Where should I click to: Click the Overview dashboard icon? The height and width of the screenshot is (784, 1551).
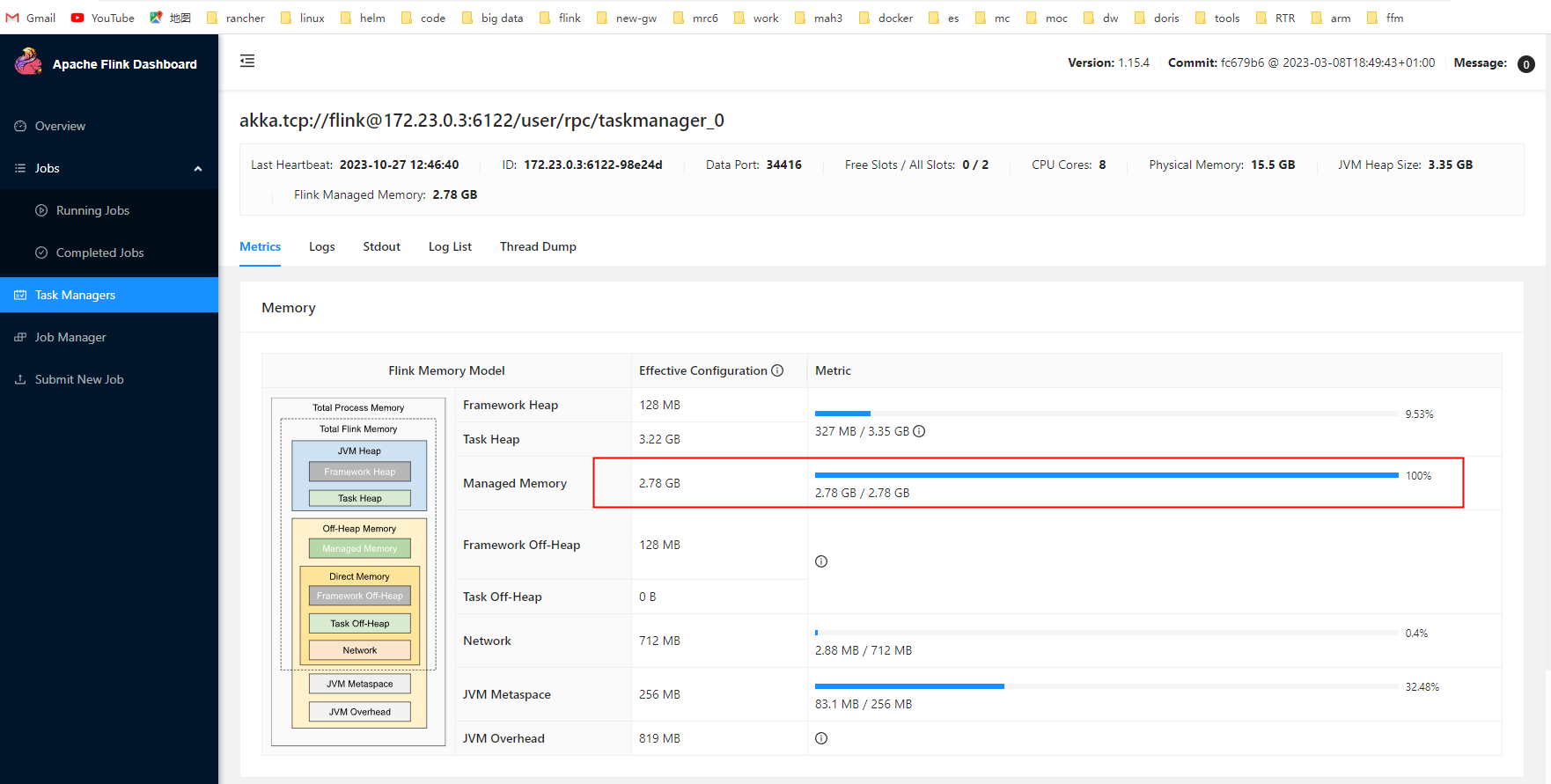[x=20, y=126]
